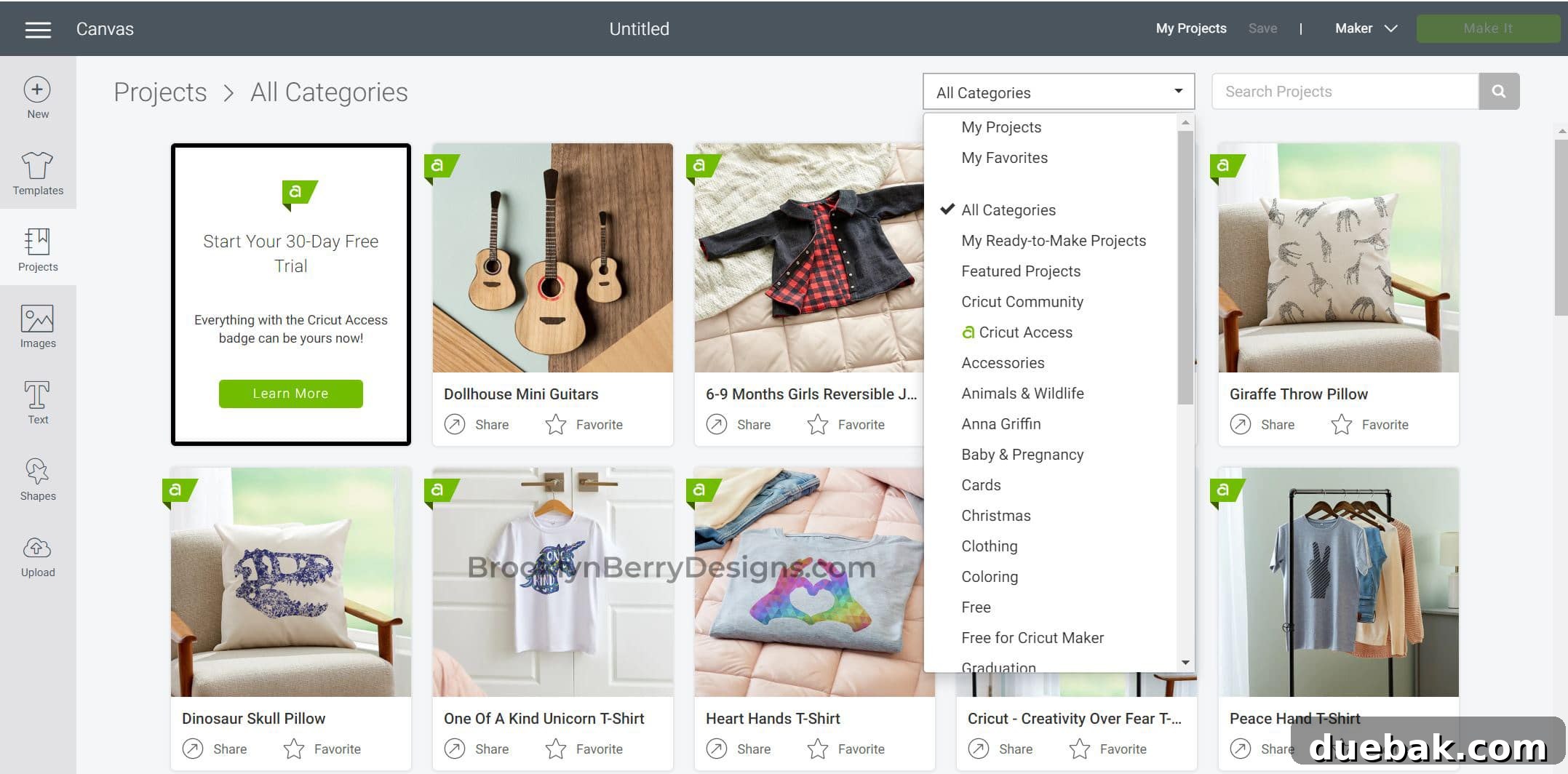The width and height of the screenshot is (1568, 774).
Task: Open the Dinosaur Skull Pillow thumbnail
Action: pos(290,582)
